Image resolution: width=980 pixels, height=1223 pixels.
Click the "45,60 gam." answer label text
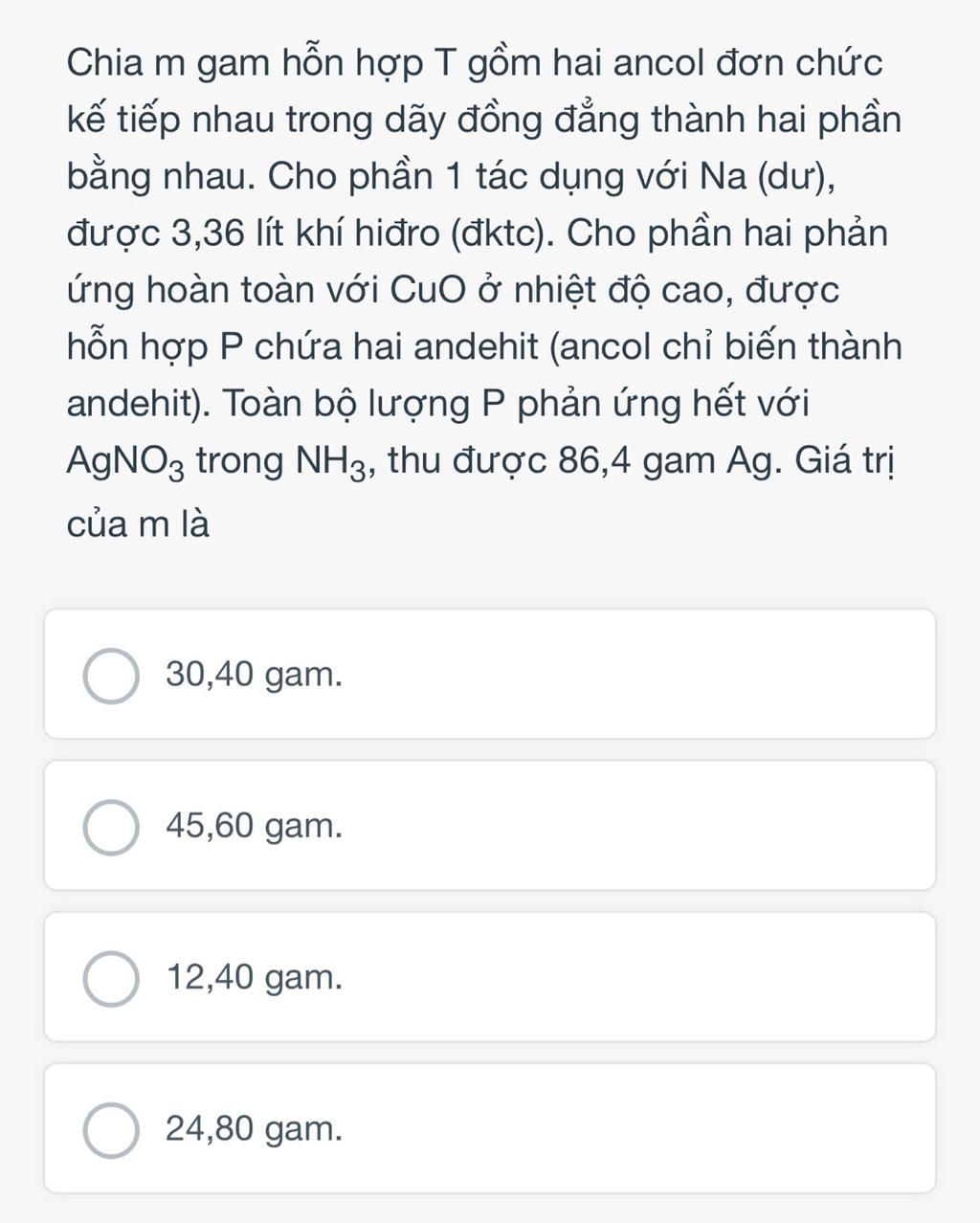(254, 827)
